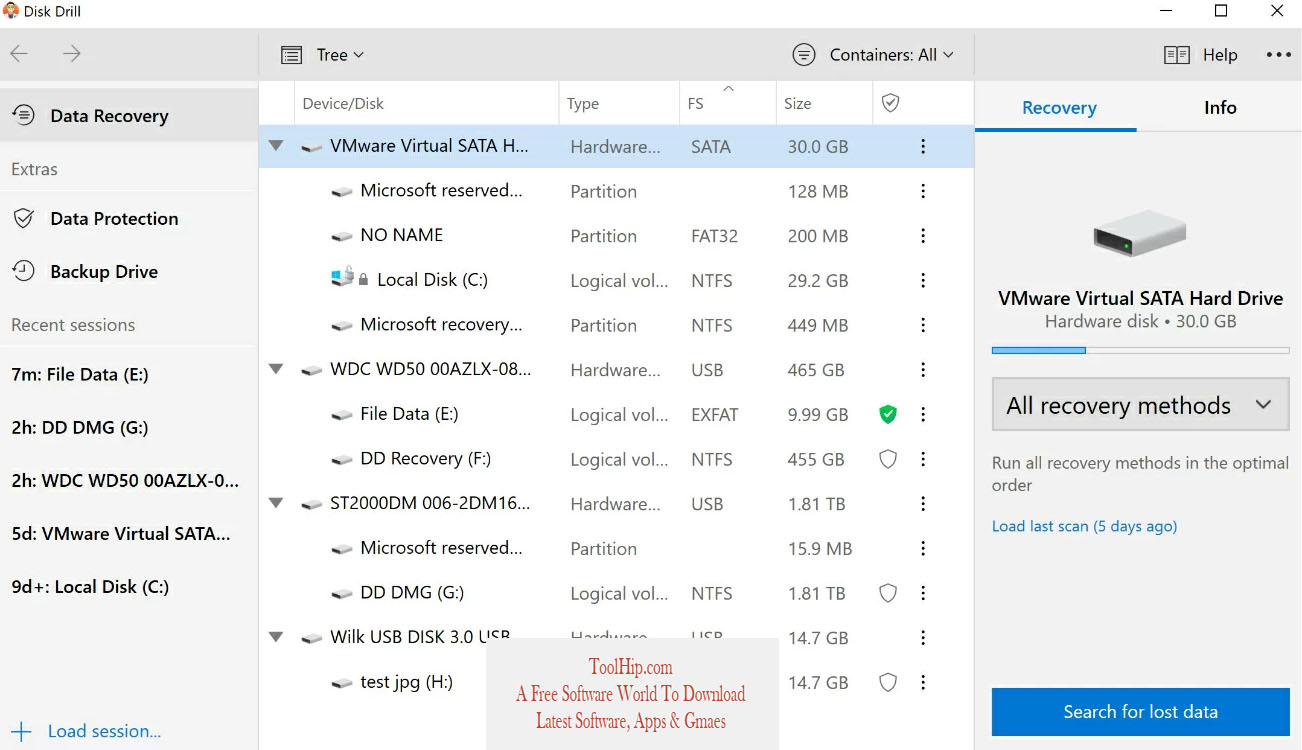Sort by Type column header
Viewport: 1302px width, 750px height.
click(x=619, y=103)
